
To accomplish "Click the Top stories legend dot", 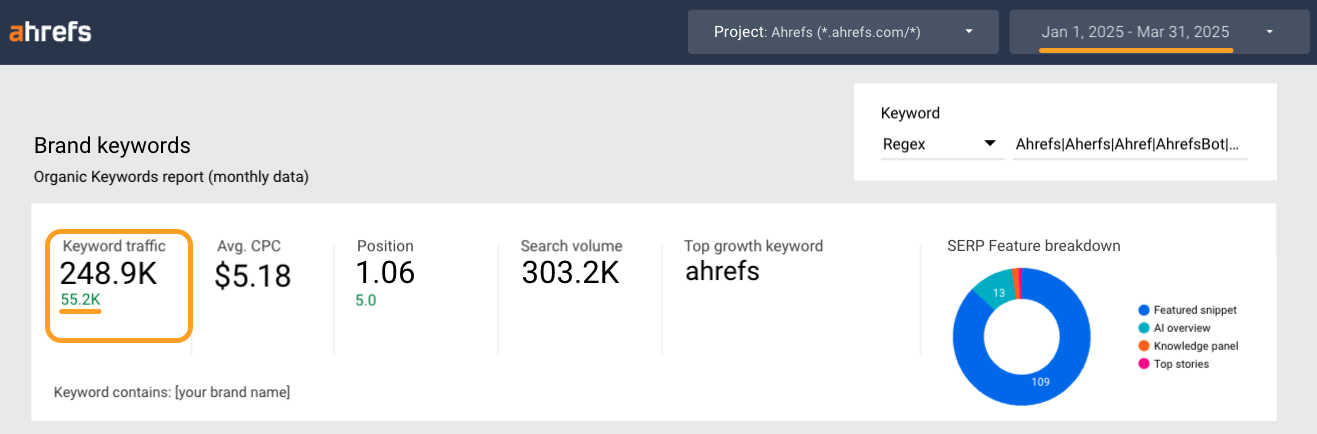I will click(x=1143, y=364).
